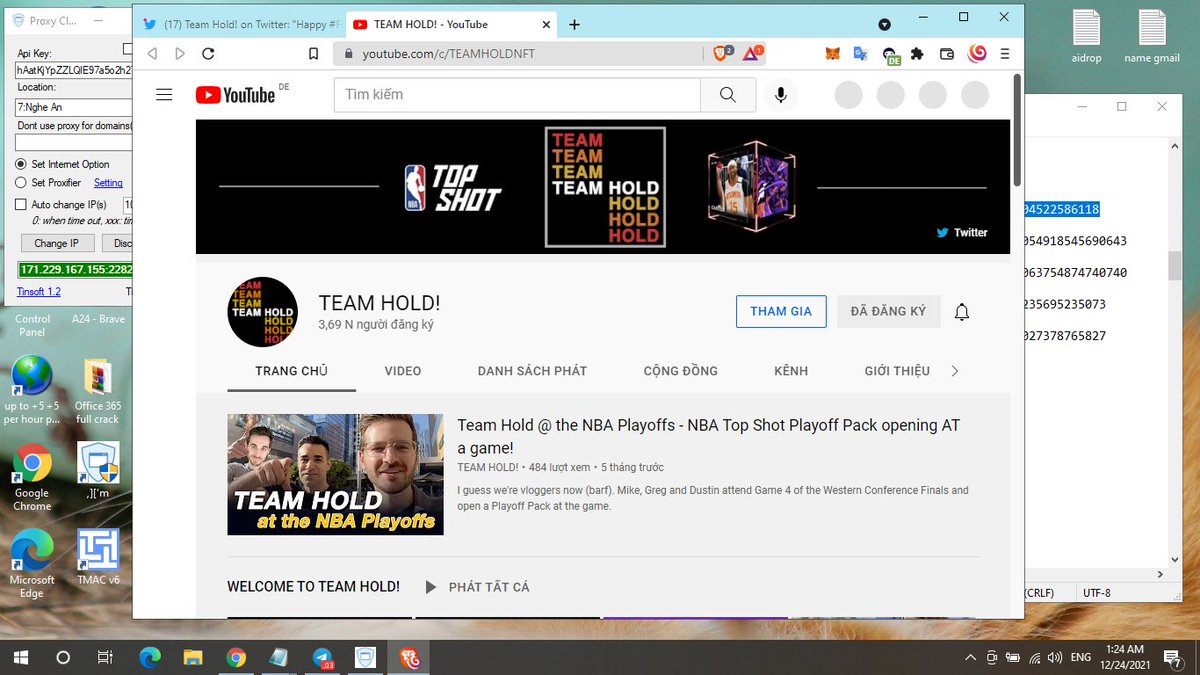Open the extension with DE badge

tap(890, 56)
